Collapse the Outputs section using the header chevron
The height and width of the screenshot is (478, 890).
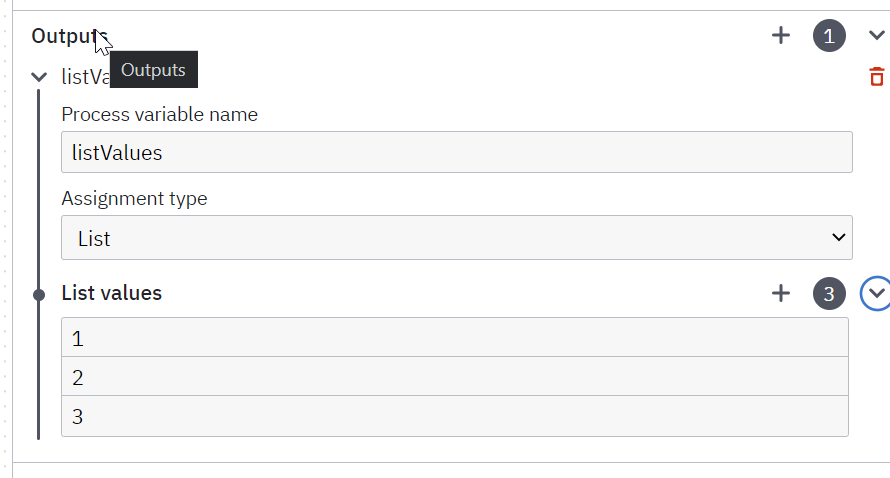pyautogui.click(x=876, y=36)
